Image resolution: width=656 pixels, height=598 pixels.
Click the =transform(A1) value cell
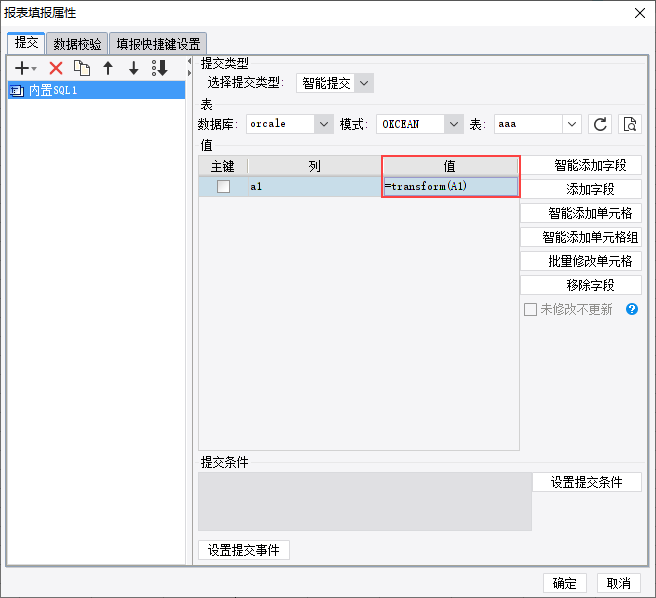[x=450, y=186]
